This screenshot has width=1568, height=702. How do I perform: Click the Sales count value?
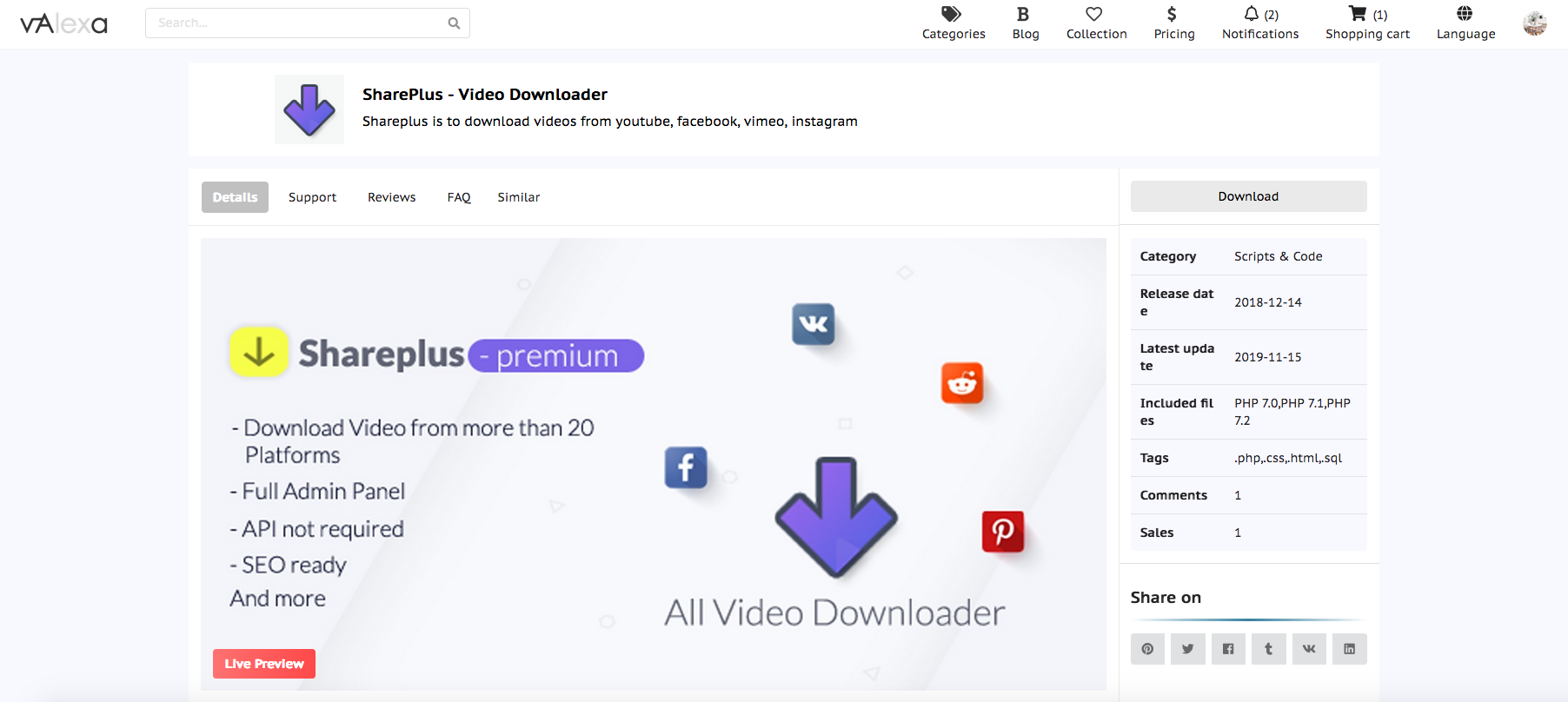click(1238, 533)
